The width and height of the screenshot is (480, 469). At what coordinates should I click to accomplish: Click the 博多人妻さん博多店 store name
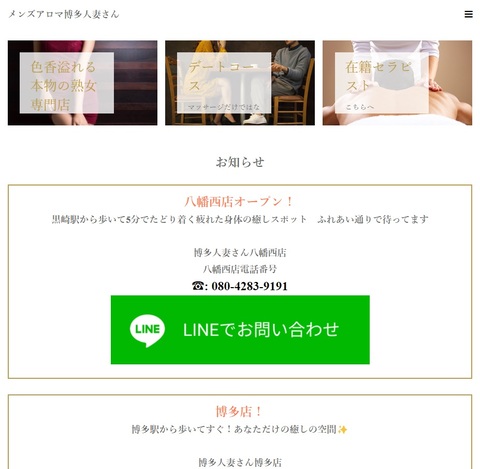click(x=240, y=462)
